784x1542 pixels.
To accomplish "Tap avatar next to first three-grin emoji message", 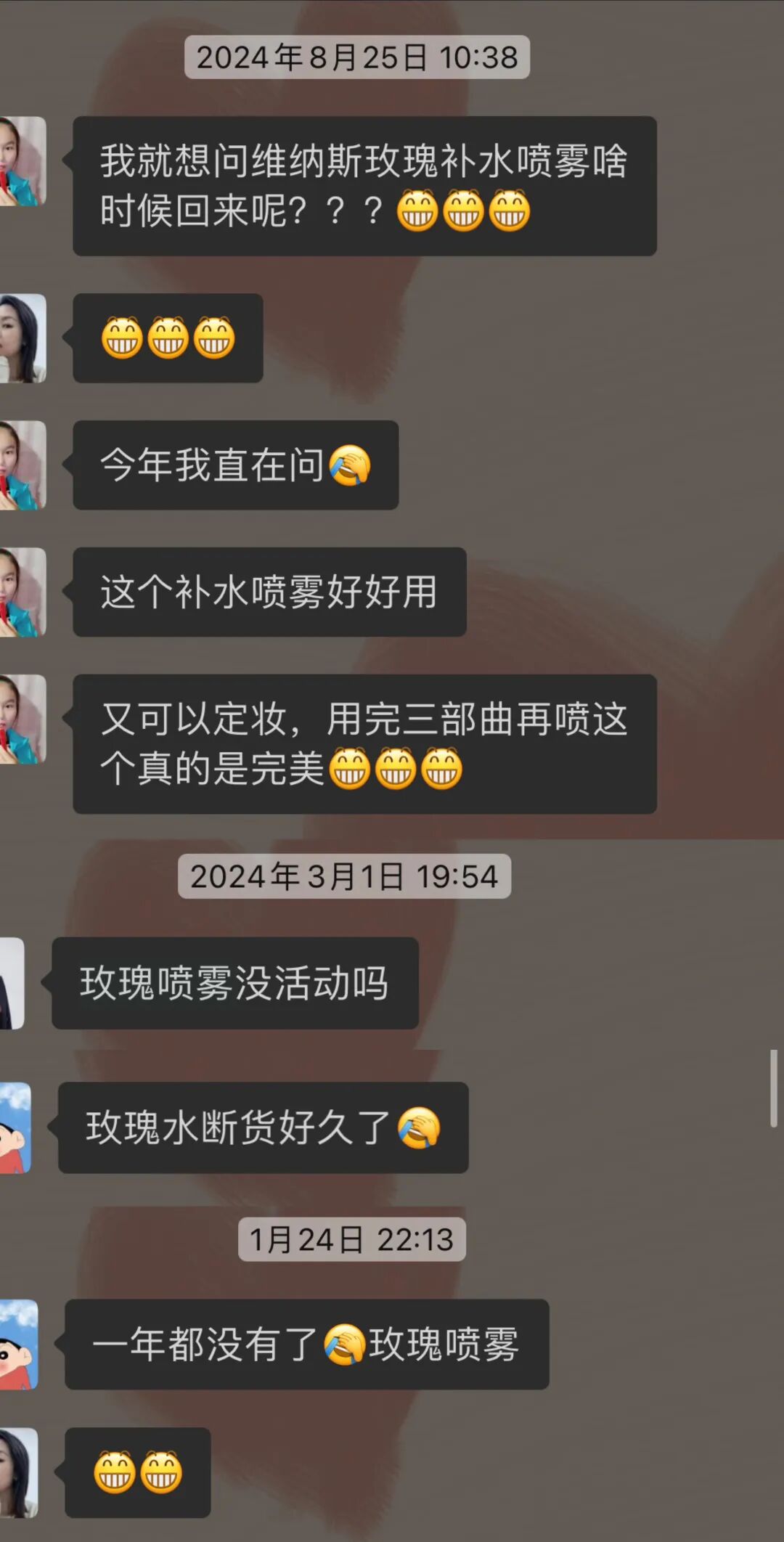I will pos(23,338).
